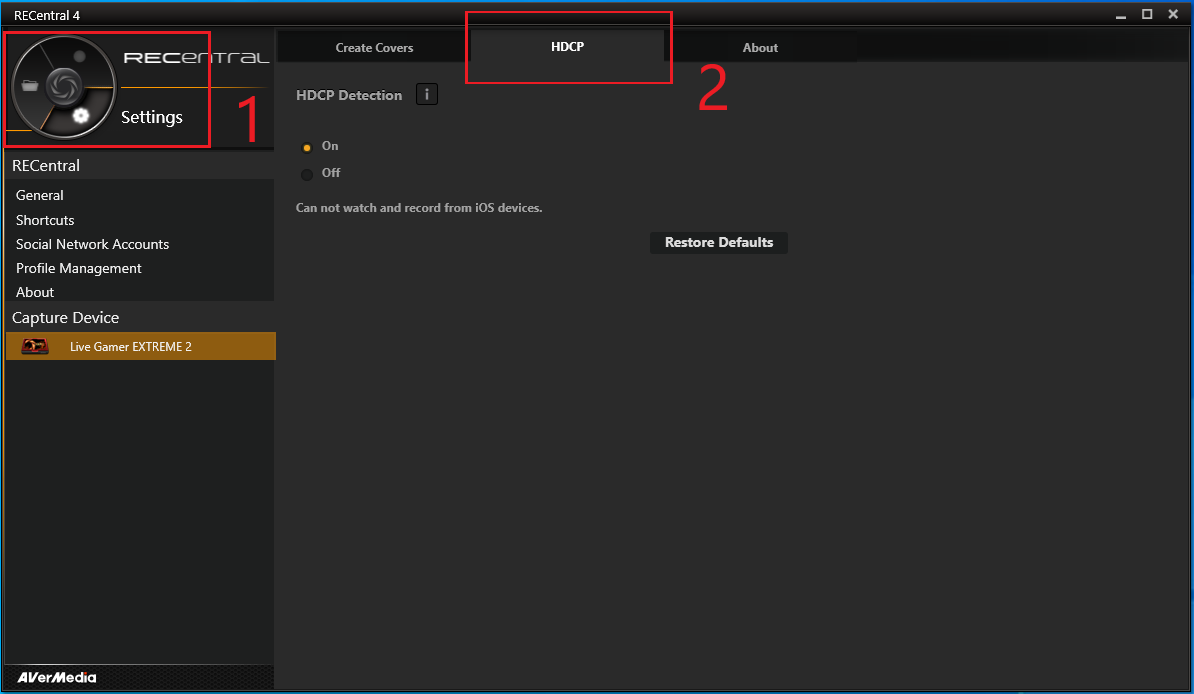Click the "Settings" heading beside the dial
Viewport: 1194px width, 694px height.
click(152, 117)
